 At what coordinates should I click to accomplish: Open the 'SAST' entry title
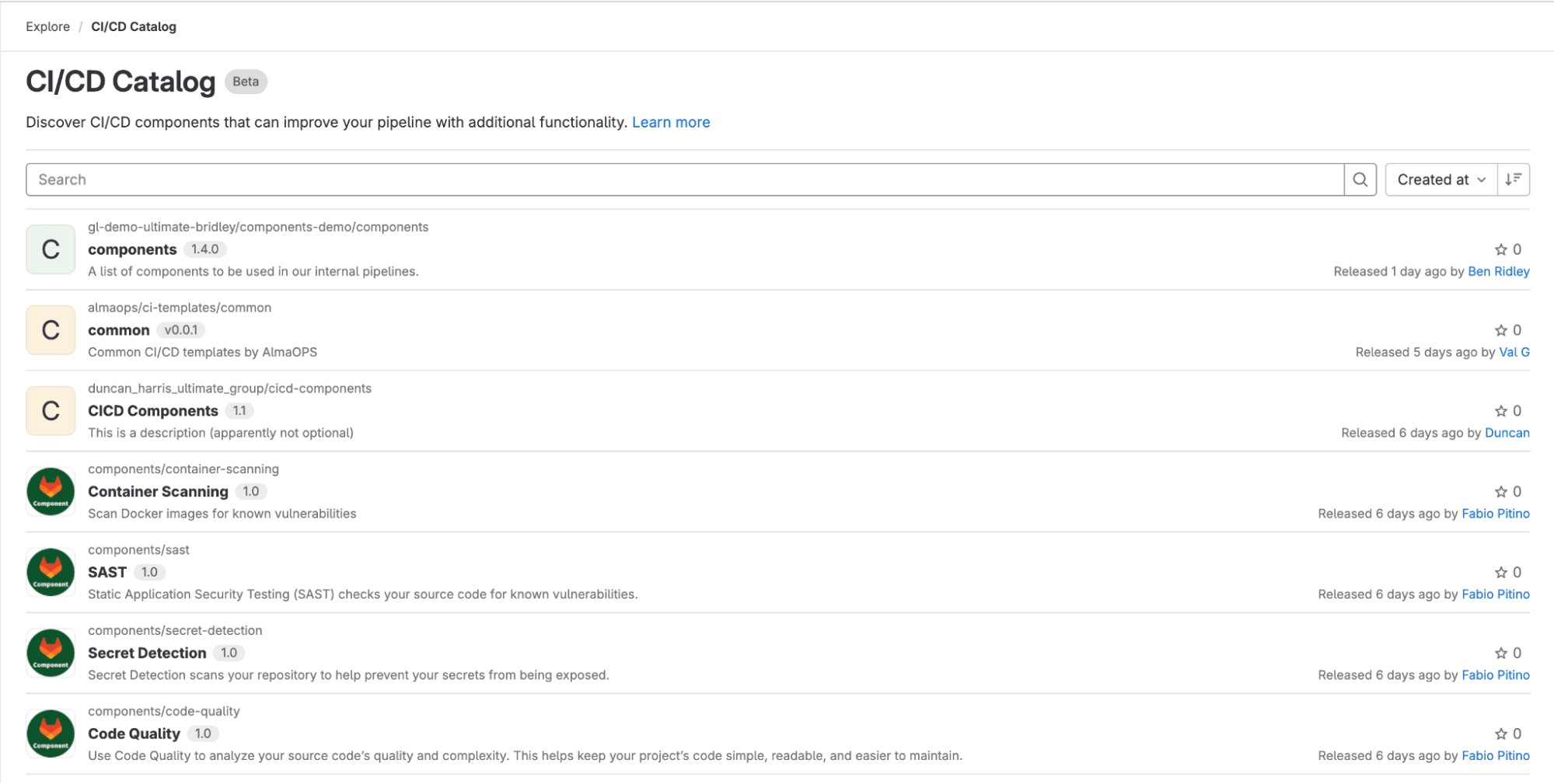pos(107,573)
